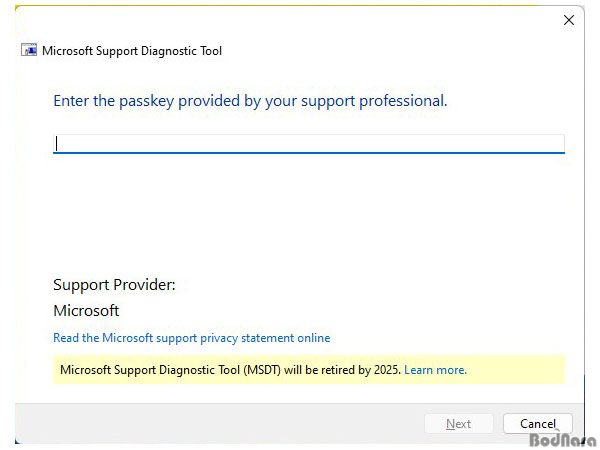Select the 'Support Provider:' label
Screen dimensions: 600x450
coord(114,285)
